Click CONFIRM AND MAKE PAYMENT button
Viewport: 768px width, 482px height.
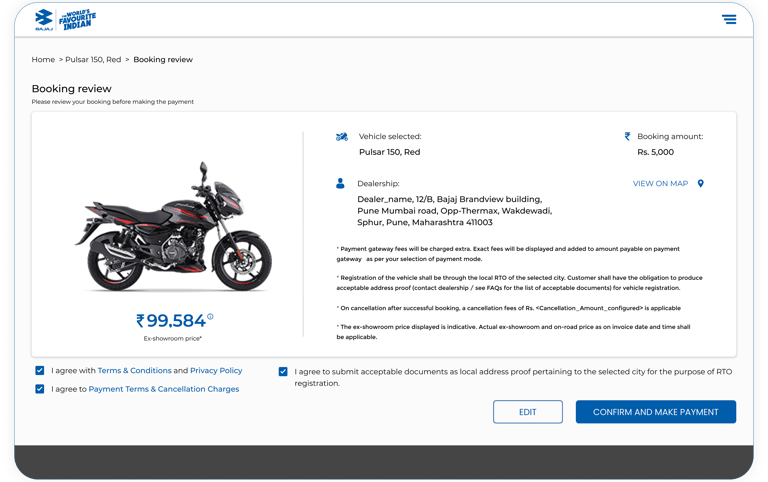[655, 412]
